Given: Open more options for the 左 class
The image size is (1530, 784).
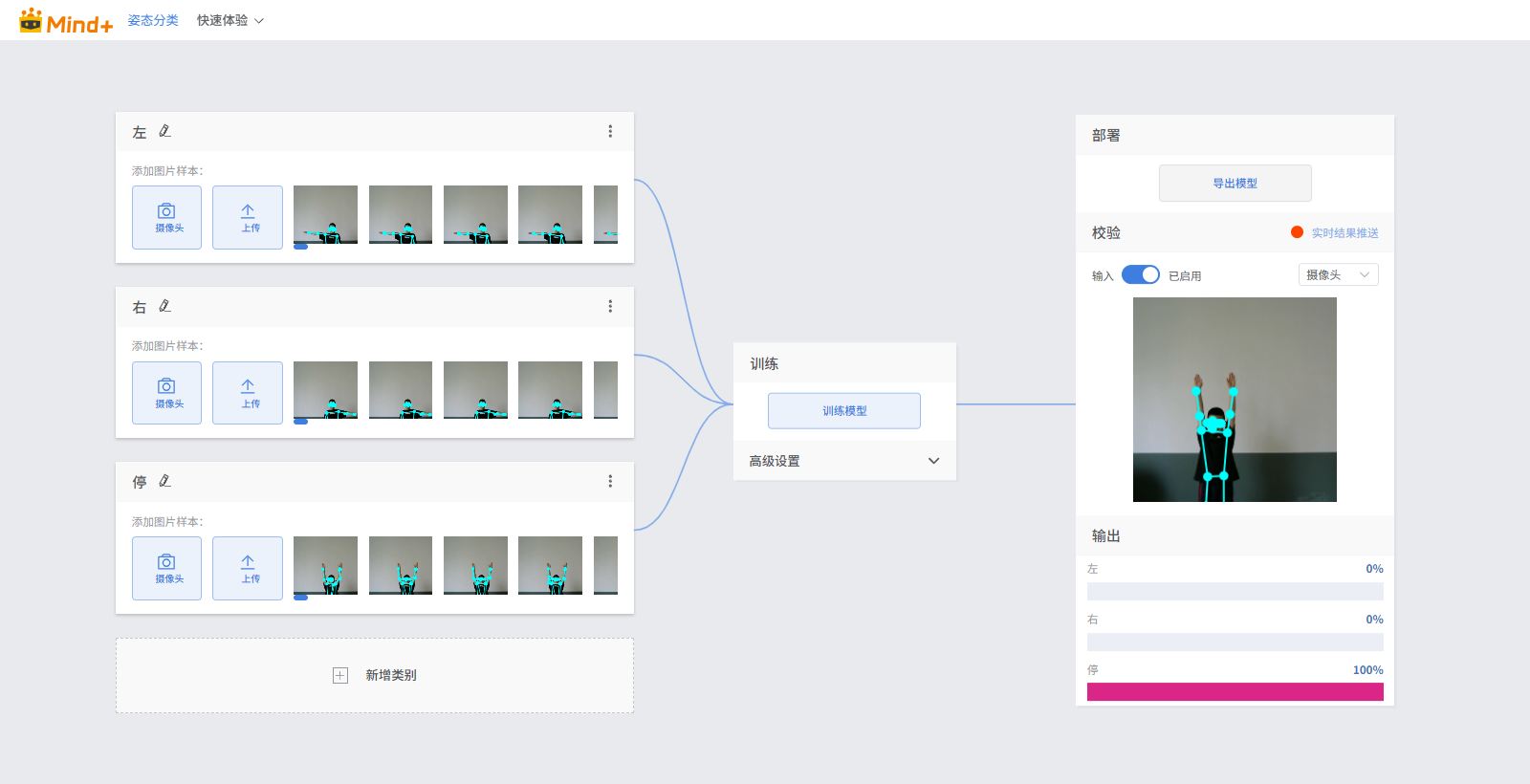Looking at the screenshot, I should [x=610, y=131].
